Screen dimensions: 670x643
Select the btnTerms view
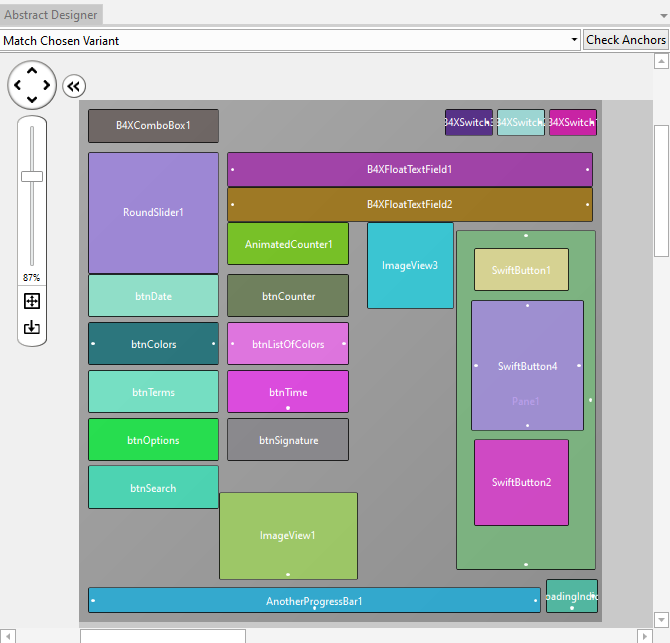pos(153,391)
